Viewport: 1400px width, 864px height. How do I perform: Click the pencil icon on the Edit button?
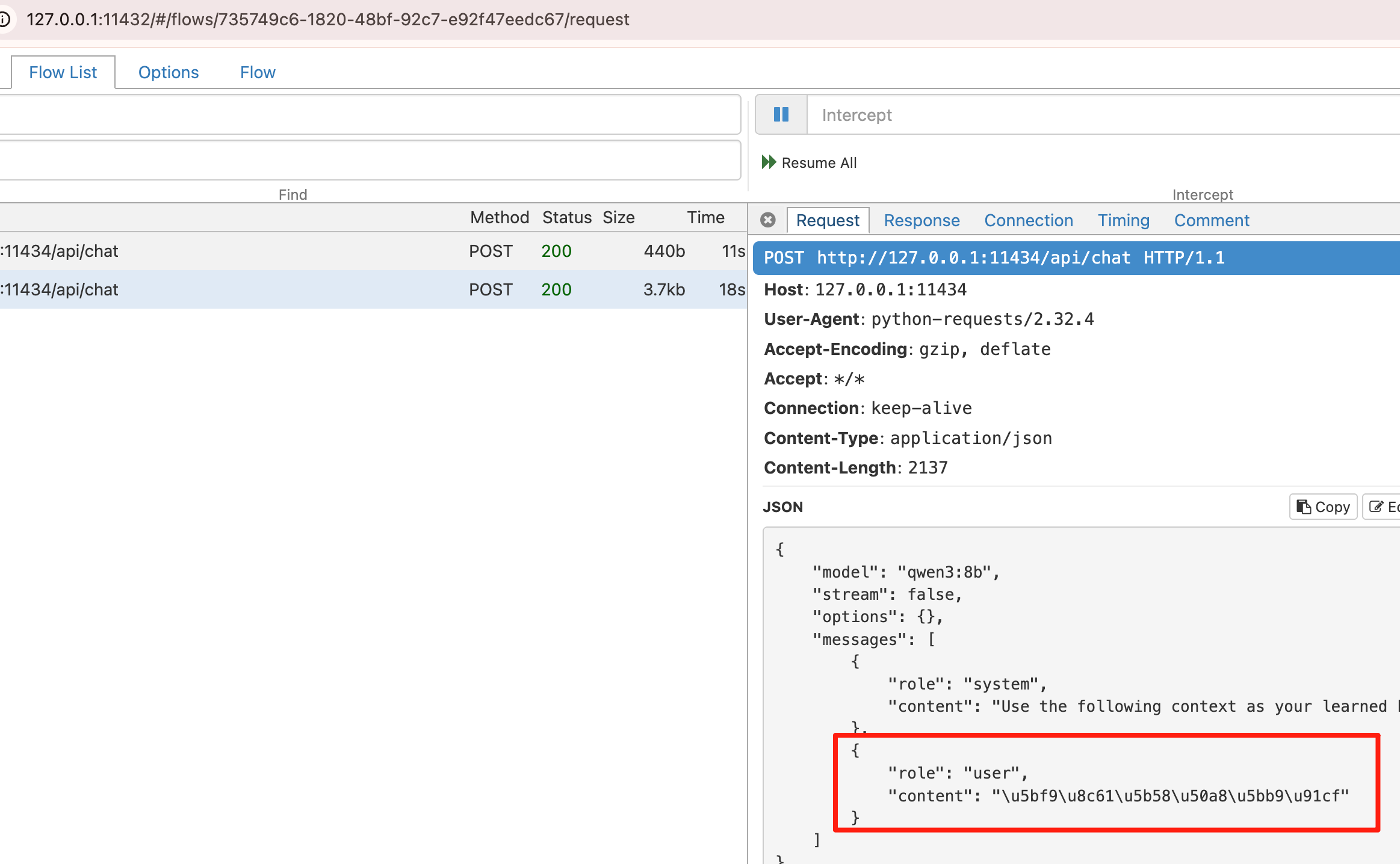point(1377,507)
